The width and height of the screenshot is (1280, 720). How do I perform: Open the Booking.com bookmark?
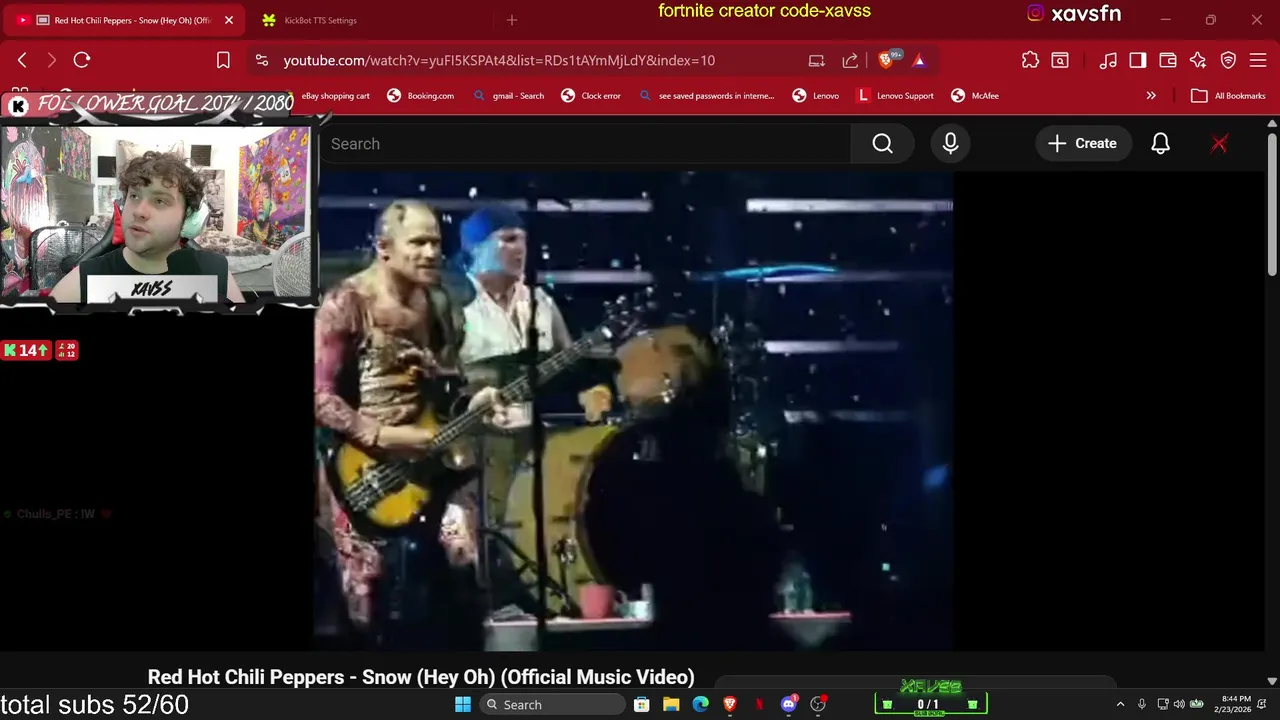(420, 96)
